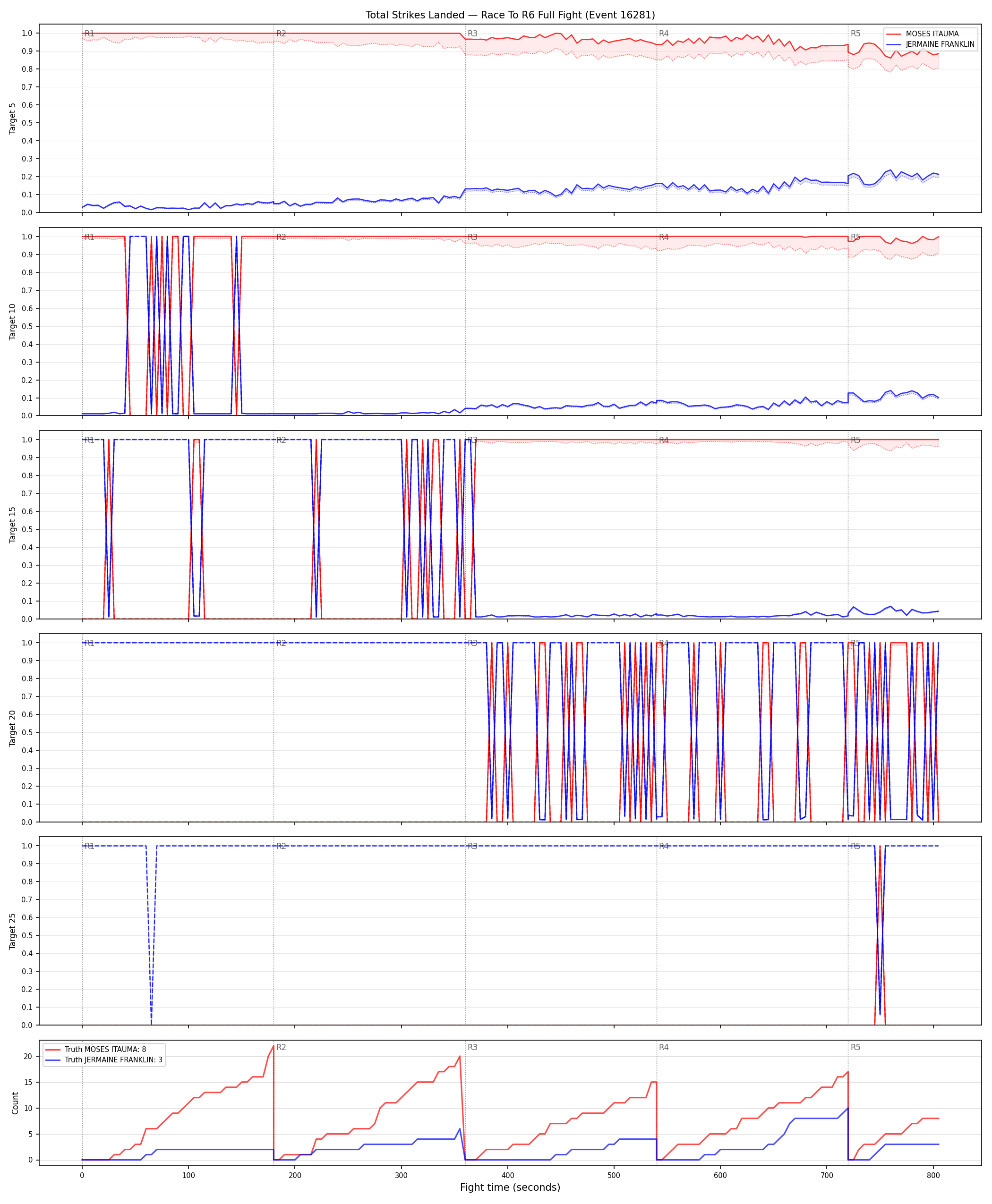The width and height of the screenshot is (992, 1204).
Task: Click the R2 round label in the Count panel
Action: tap(281, 1048)
